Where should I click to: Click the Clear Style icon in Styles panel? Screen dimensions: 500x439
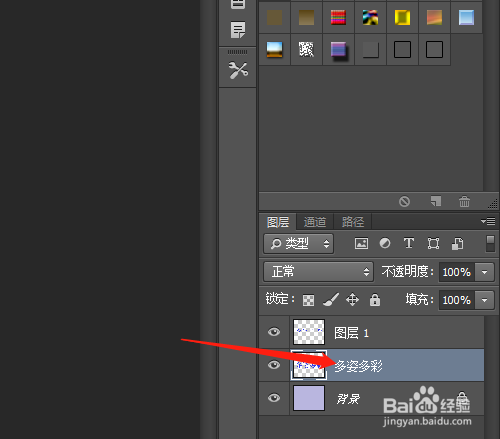[404, 201]
